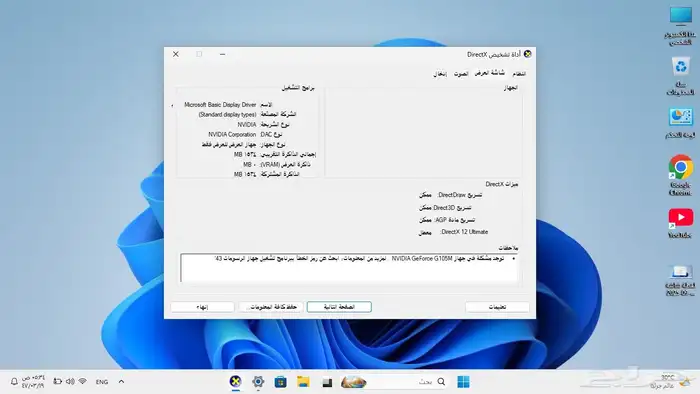The width and height of the screenshot is (700, 394).
Task: Click the speaker volume tray icon
Action: point(70,382)
